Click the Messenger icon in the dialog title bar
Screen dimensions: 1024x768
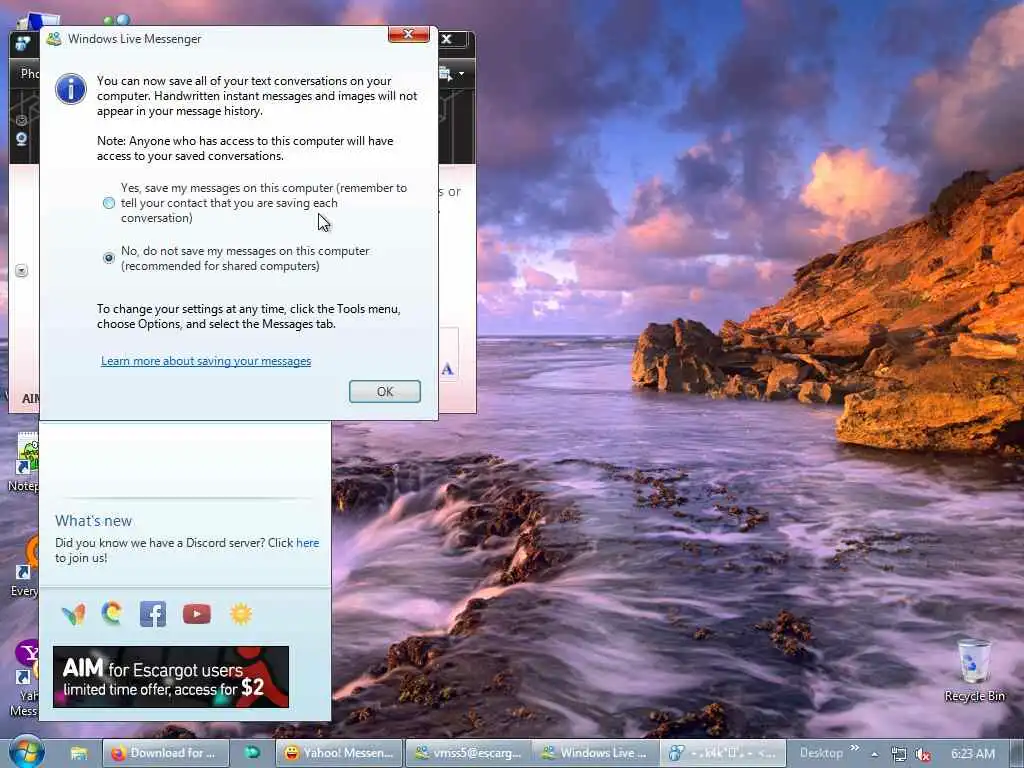coord(54,39)
